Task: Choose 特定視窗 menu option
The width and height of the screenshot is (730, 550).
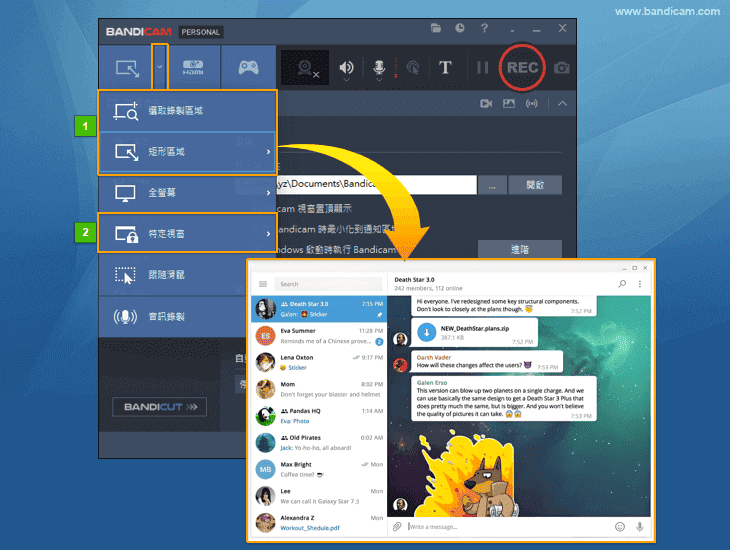Action: pos(187,233)
